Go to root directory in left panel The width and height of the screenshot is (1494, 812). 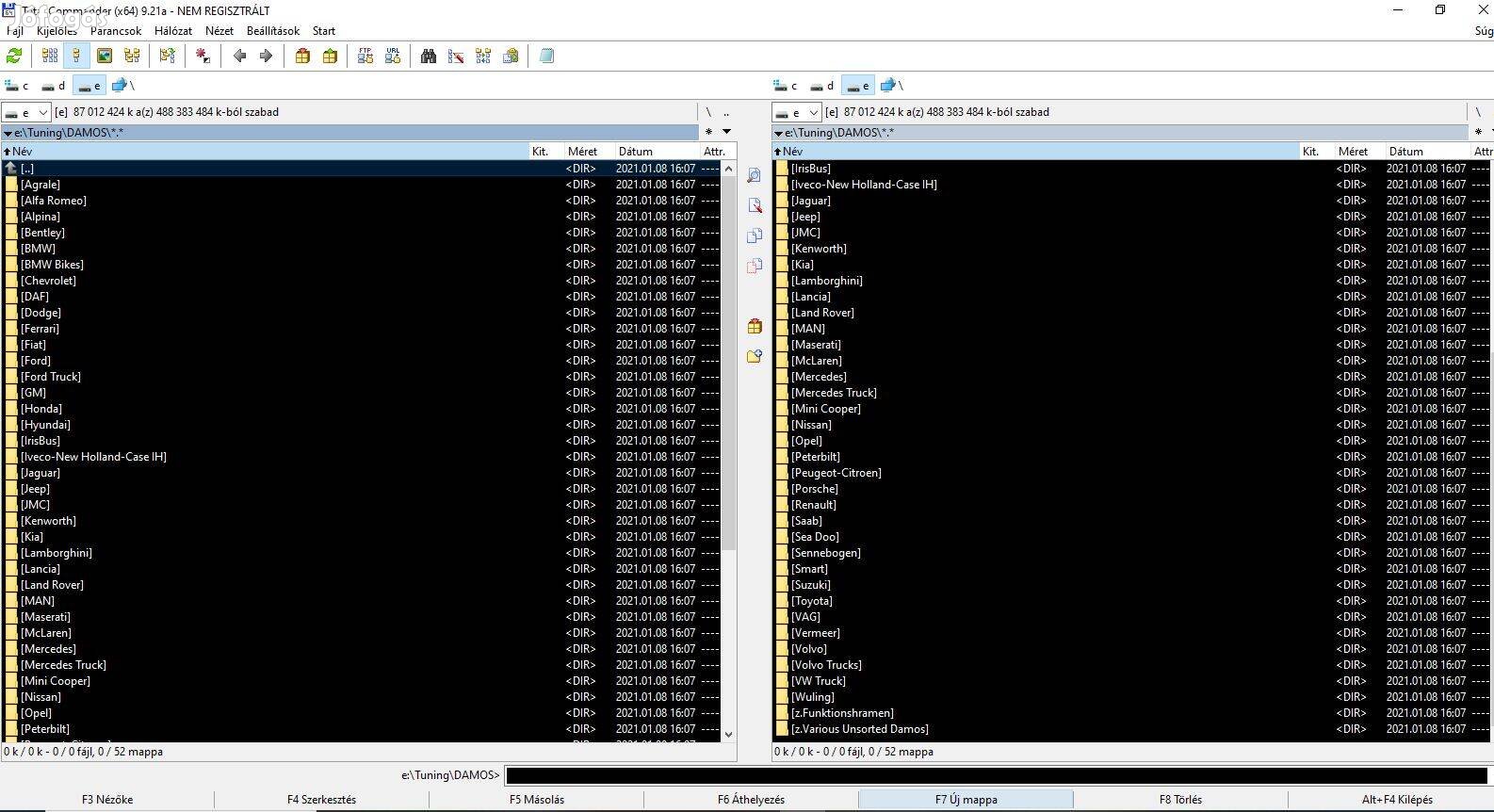(708, 112)
